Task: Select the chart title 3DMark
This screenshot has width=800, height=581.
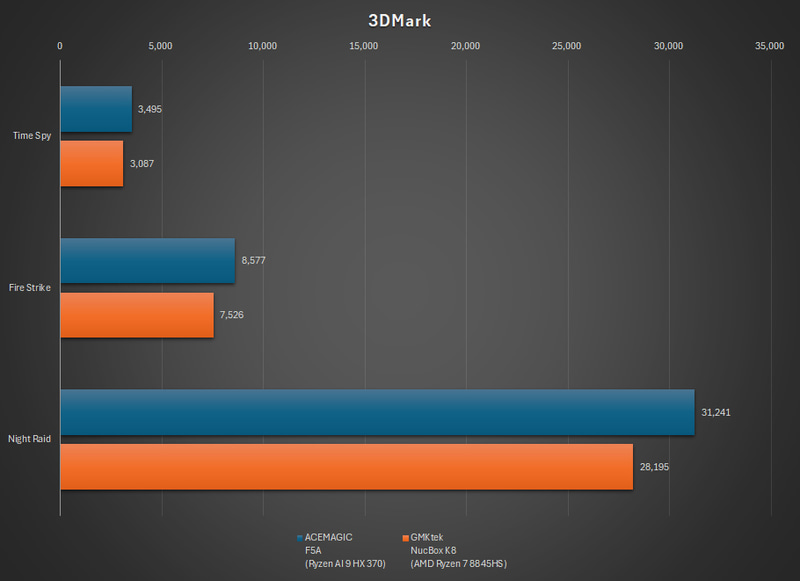Action: click(398, 20)
